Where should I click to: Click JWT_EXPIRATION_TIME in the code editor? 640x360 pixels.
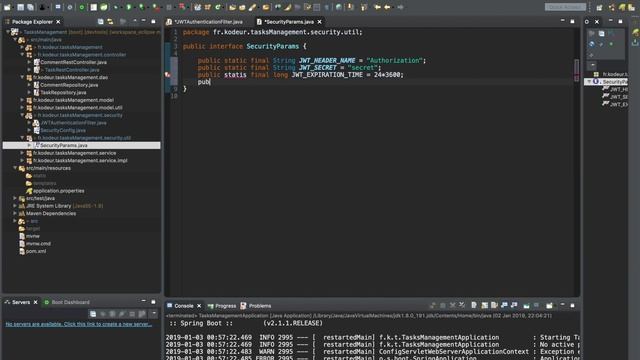point(327,75)
